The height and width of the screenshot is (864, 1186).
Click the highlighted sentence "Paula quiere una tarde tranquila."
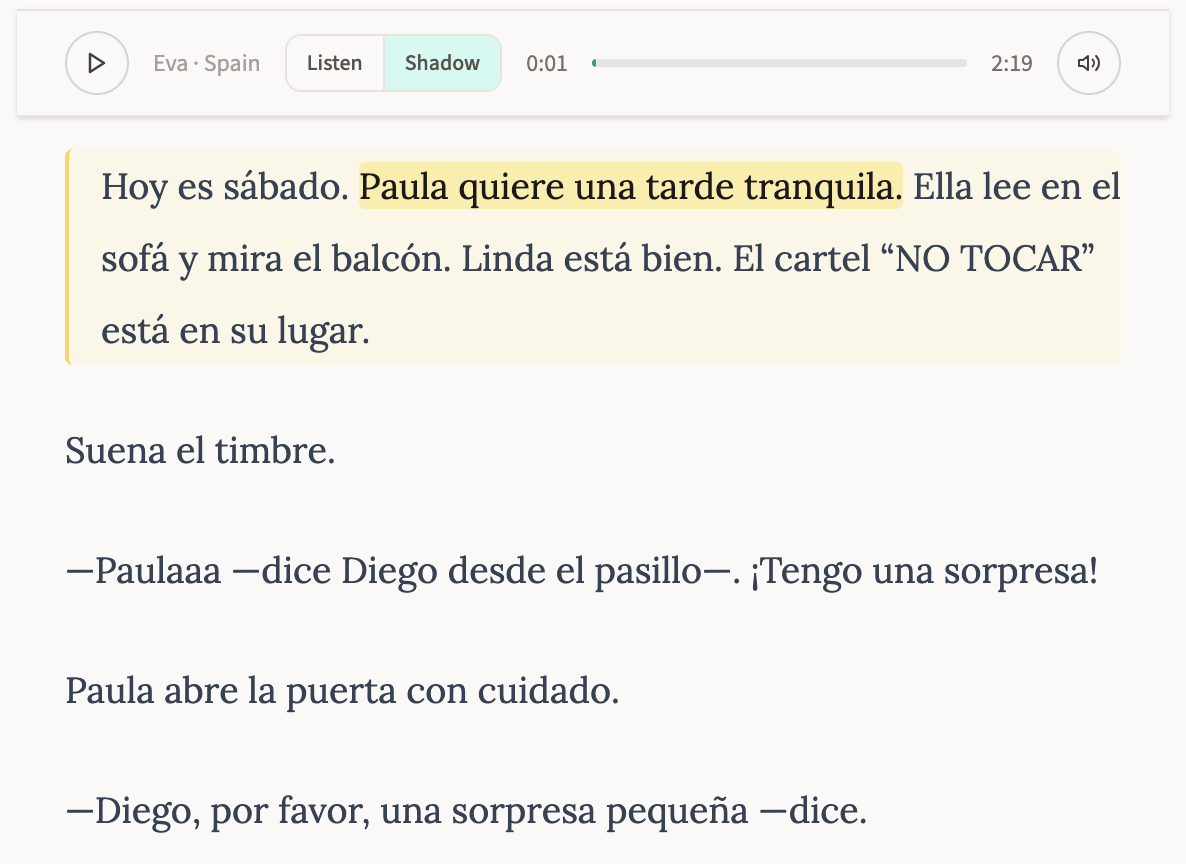(630, 187)
